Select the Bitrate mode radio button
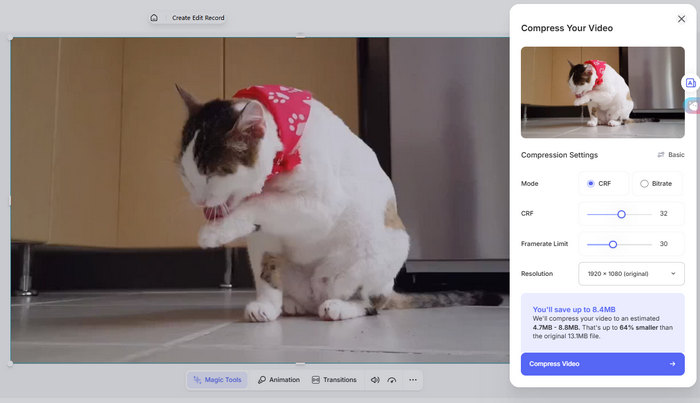The width and height of the screenshot is (700, 403). click(x=644, y=183)
